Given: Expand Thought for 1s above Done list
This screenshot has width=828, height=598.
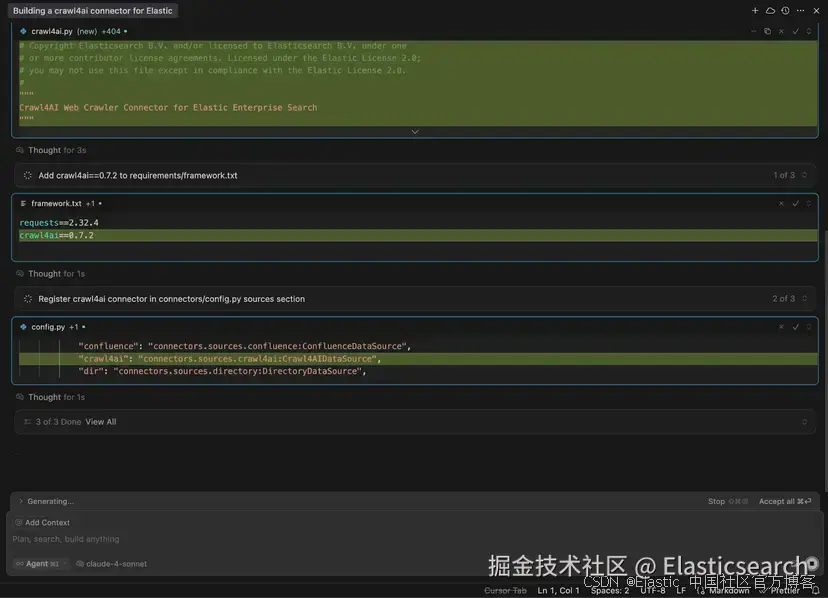Looking at the screenshot, I should click(x=56, y=397).
